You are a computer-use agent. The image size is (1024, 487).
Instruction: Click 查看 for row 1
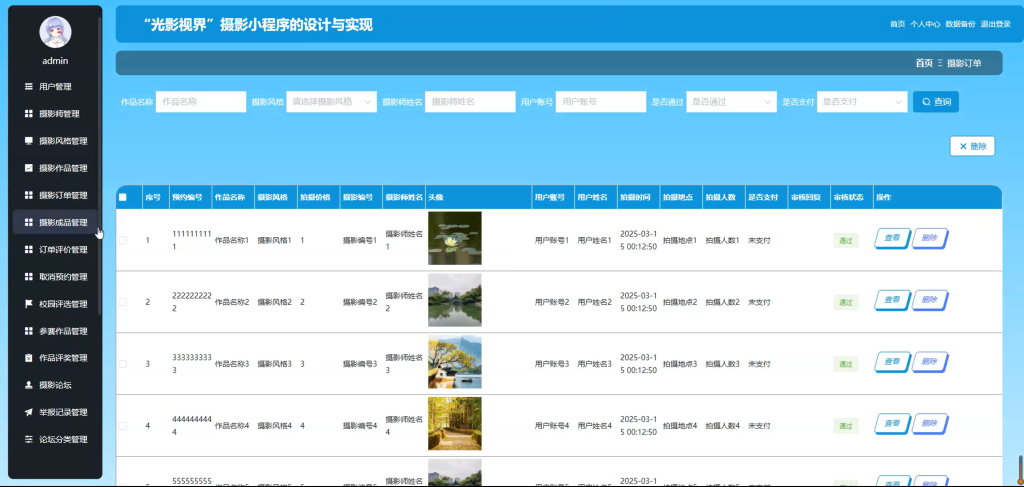pyautogui.click(x=892, y=238)
